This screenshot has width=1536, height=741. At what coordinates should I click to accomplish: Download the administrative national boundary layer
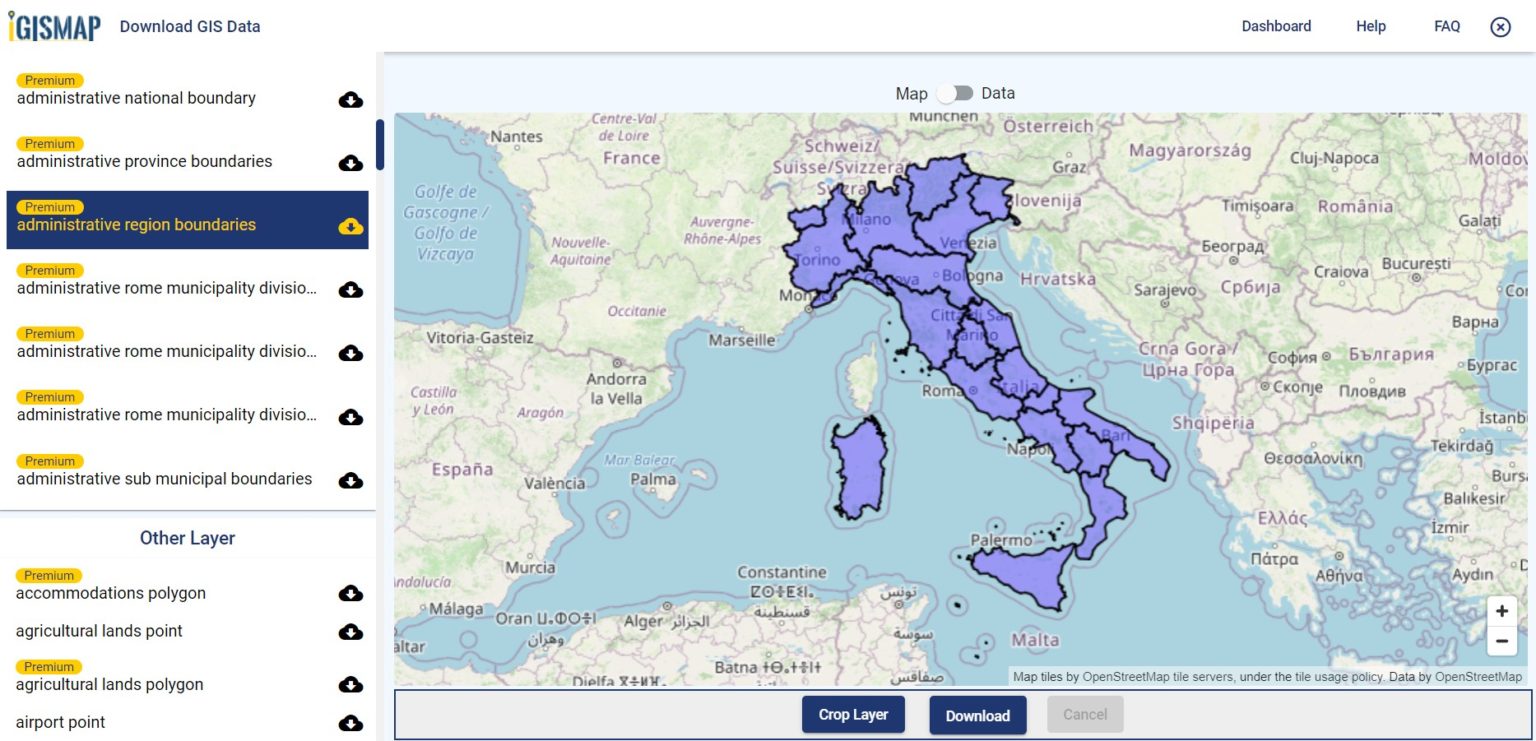[351, 98]
